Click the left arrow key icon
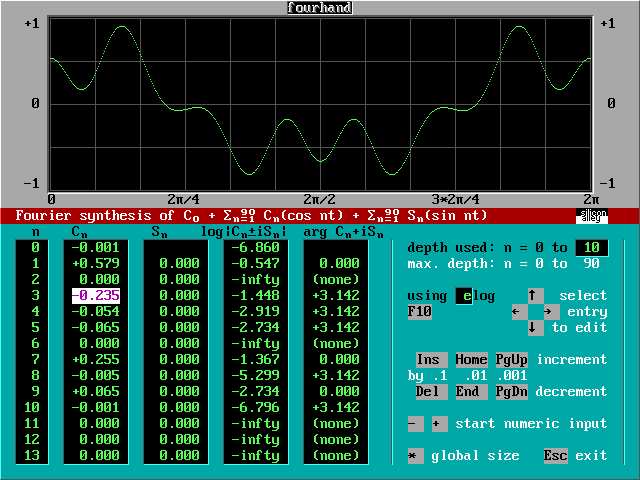The image size is (640, 480). click(x=520, y=312)
